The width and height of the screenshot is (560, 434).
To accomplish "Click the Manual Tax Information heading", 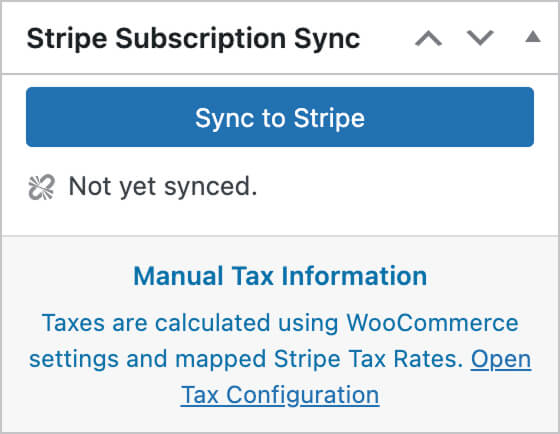I will click(x=280, y=276).
